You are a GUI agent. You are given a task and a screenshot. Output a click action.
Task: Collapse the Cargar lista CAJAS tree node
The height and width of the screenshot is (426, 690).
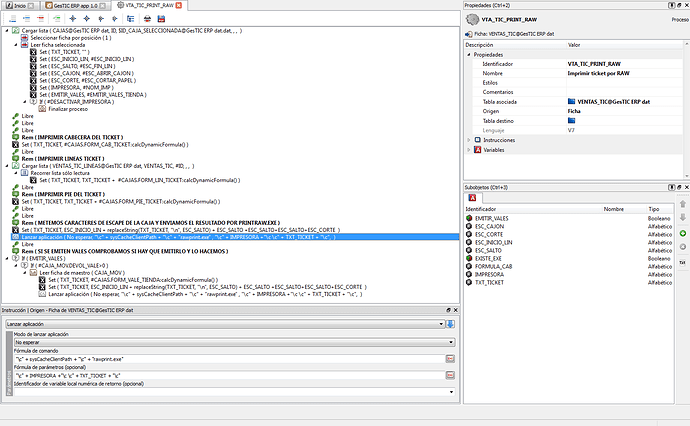click(x=7, y=31)
